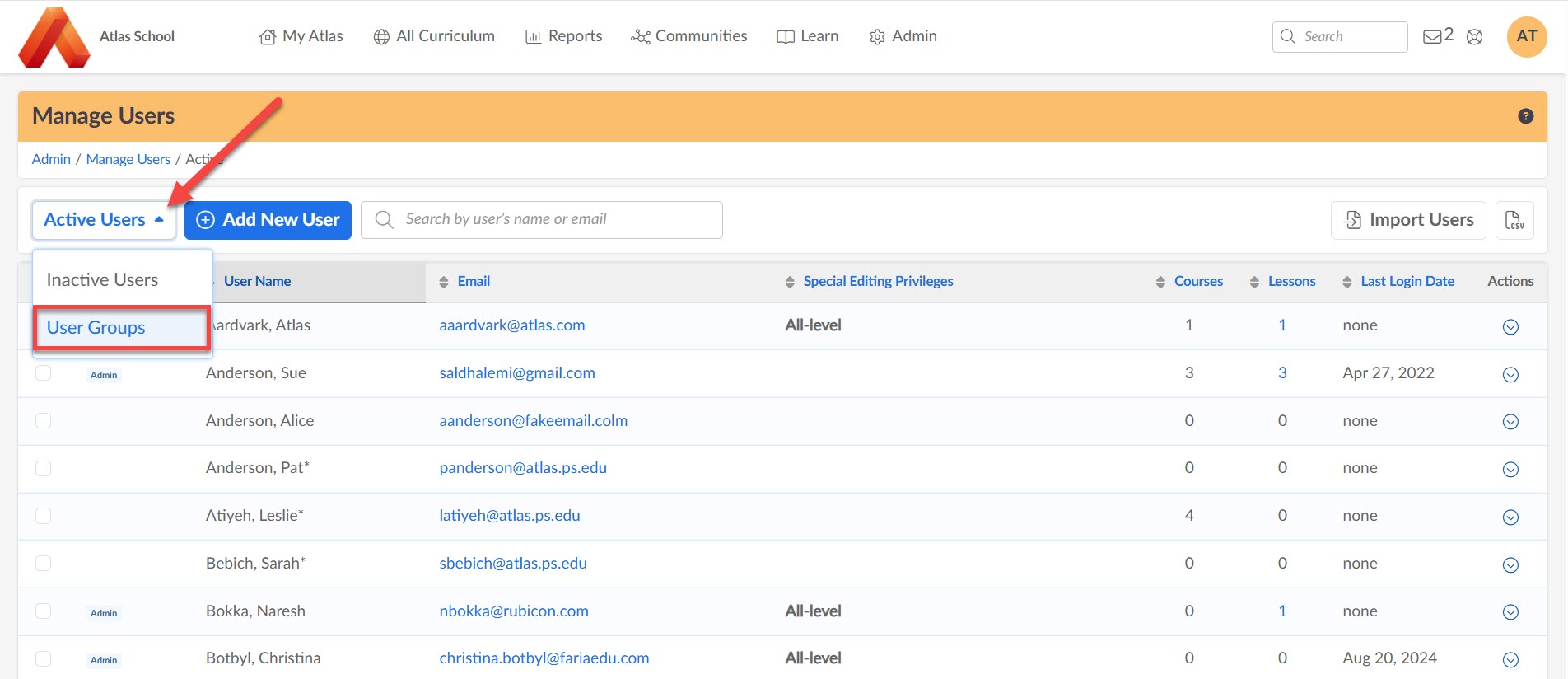
Task: Open actions for Anderson, Alice row
Action: (x=1510, y=422)
